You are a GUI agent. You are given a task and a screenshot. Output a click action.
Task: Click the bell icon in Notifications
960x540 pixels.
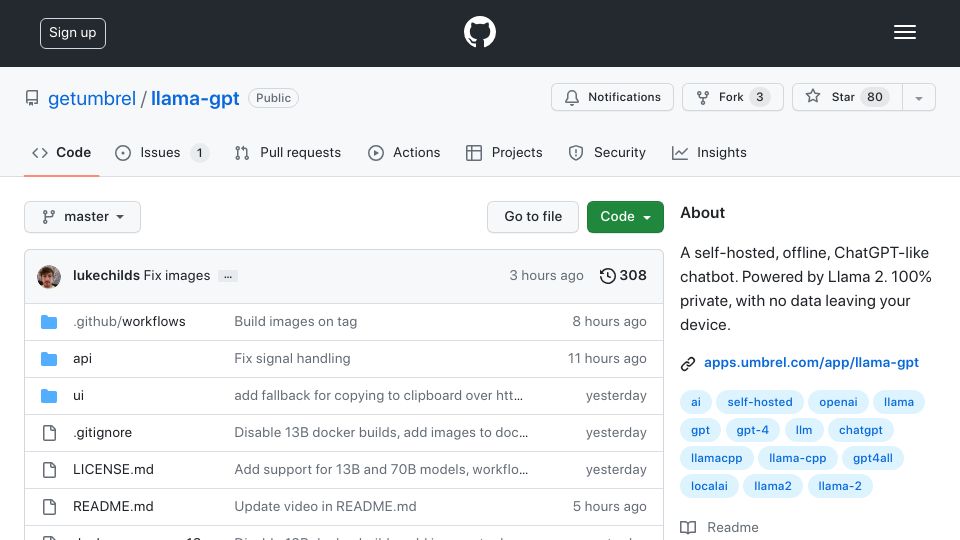click(571, 97)
